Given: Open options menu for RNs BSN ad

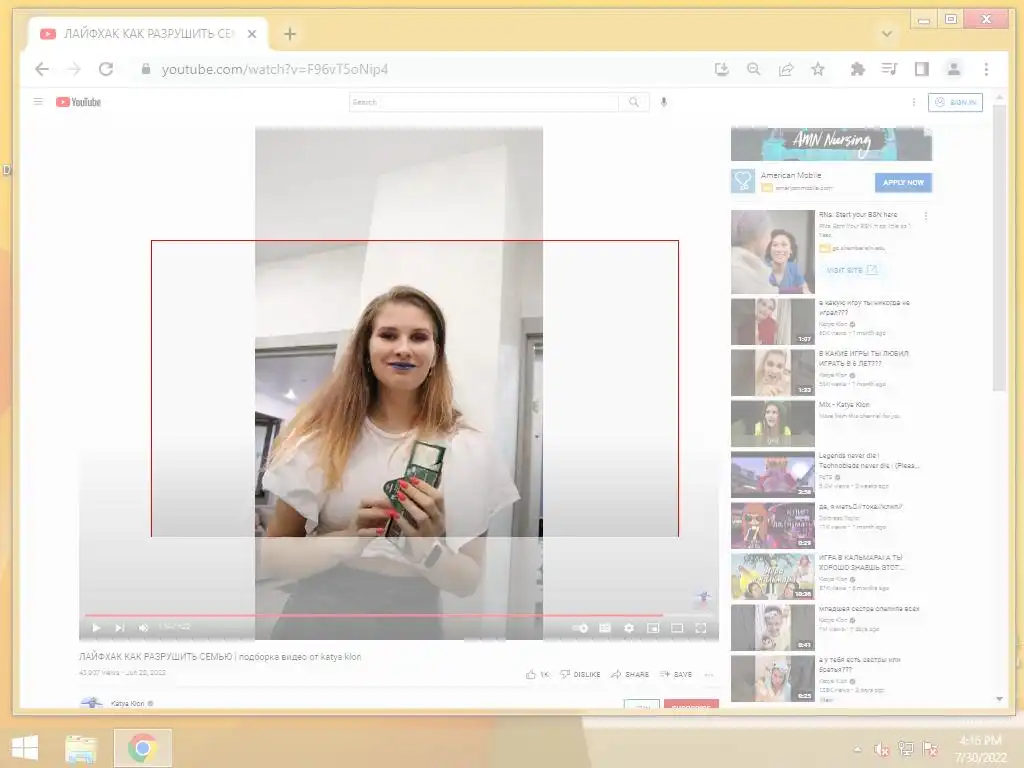Looking at the screenshot, I should point(925,216).
